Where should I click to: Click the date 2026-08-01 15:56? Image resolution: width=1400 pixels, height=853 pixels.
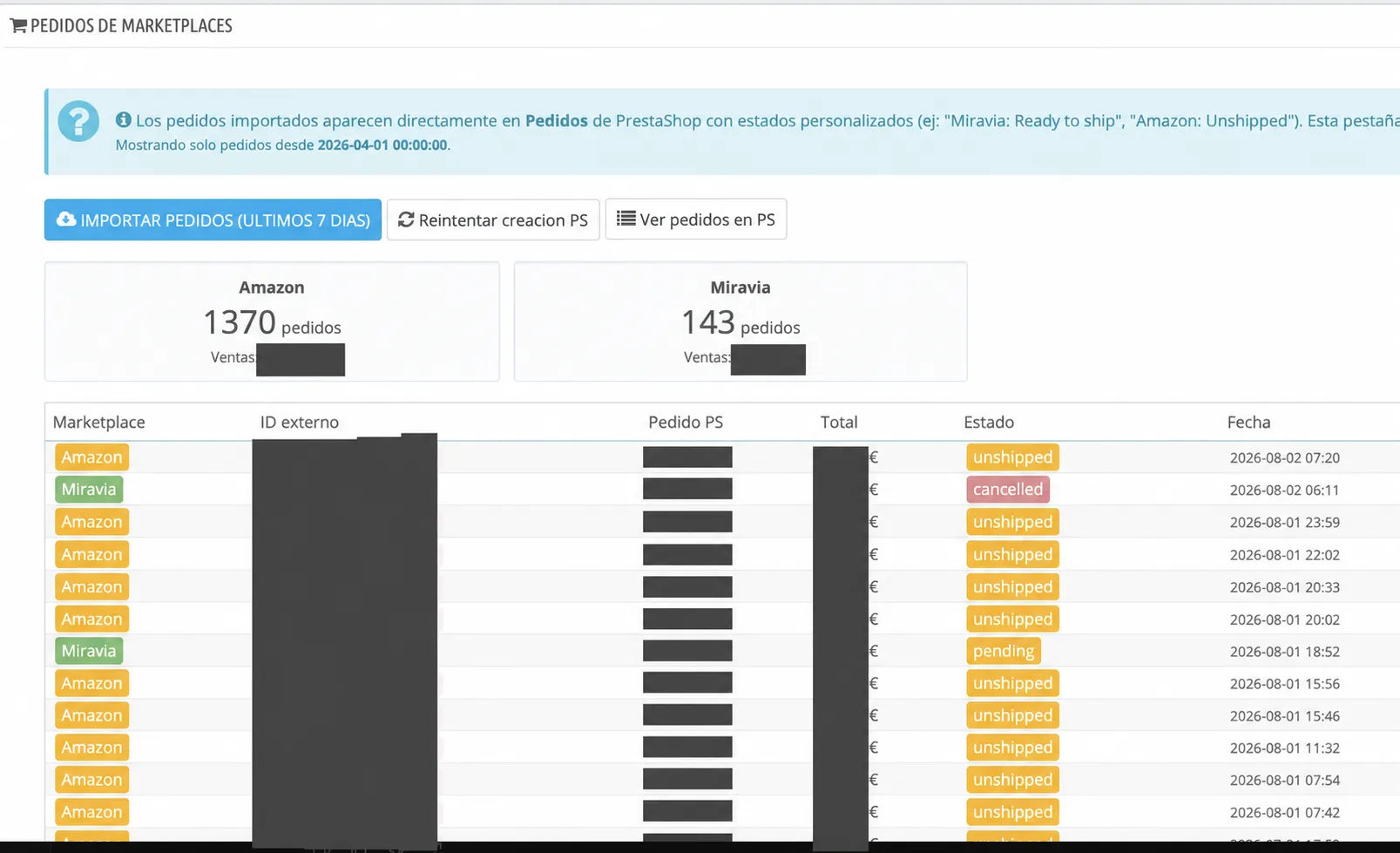[x=1285, y=684]
